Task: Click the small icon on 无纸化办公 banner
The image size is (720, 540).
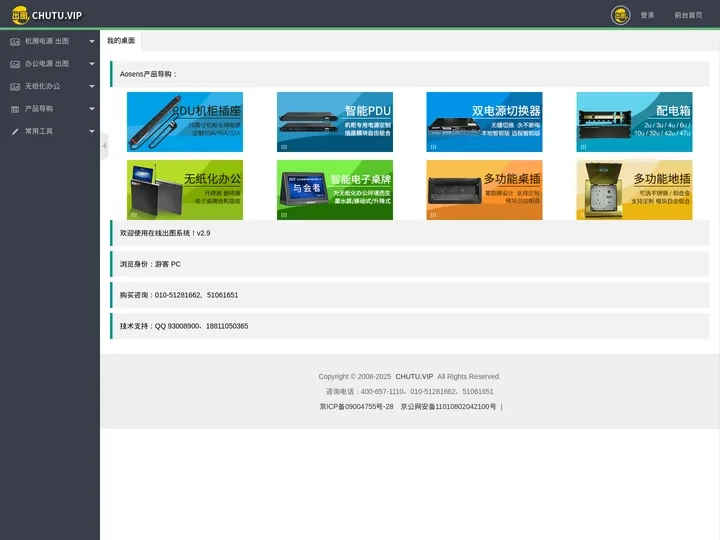Action: (x=134, y=215)
